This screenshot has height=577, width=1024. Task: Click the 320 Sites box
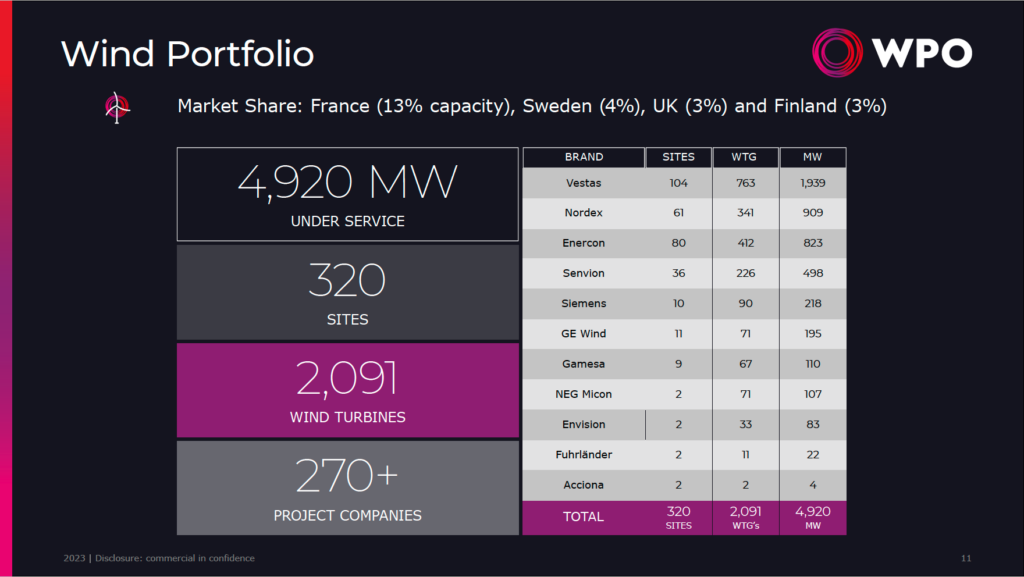pos(347,292)
